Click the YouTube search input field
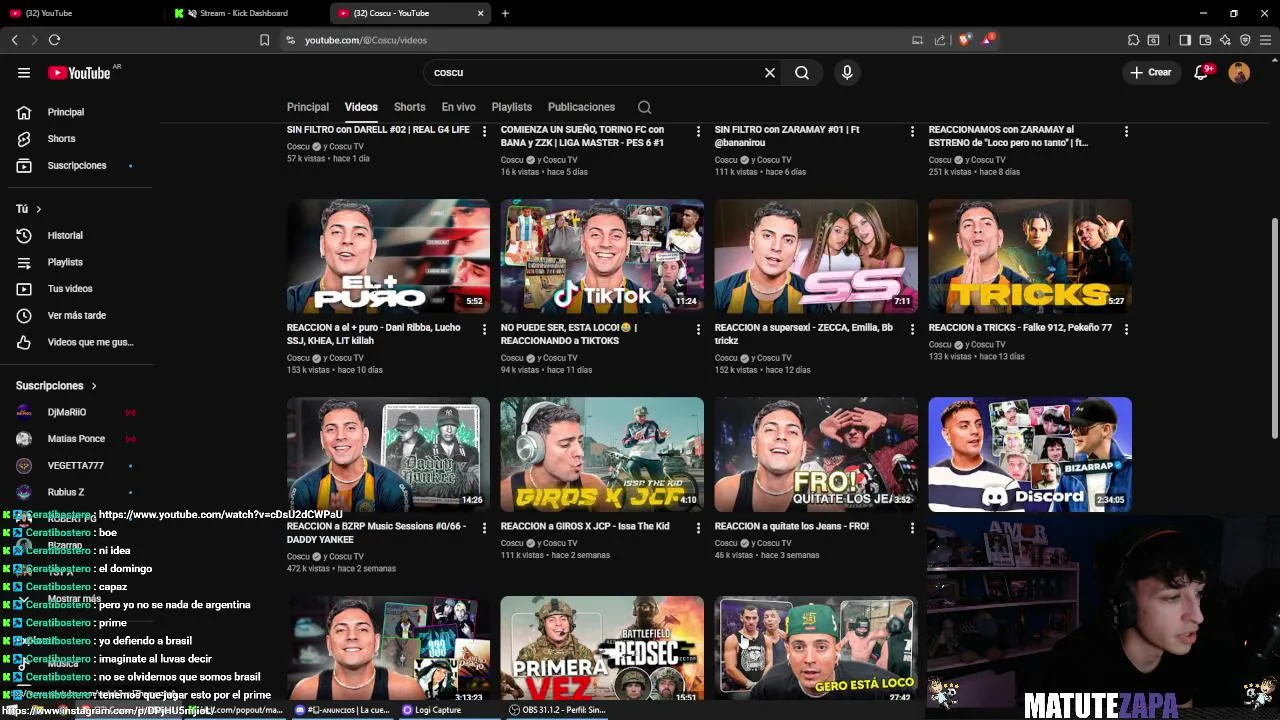 [x=595, y=72]
